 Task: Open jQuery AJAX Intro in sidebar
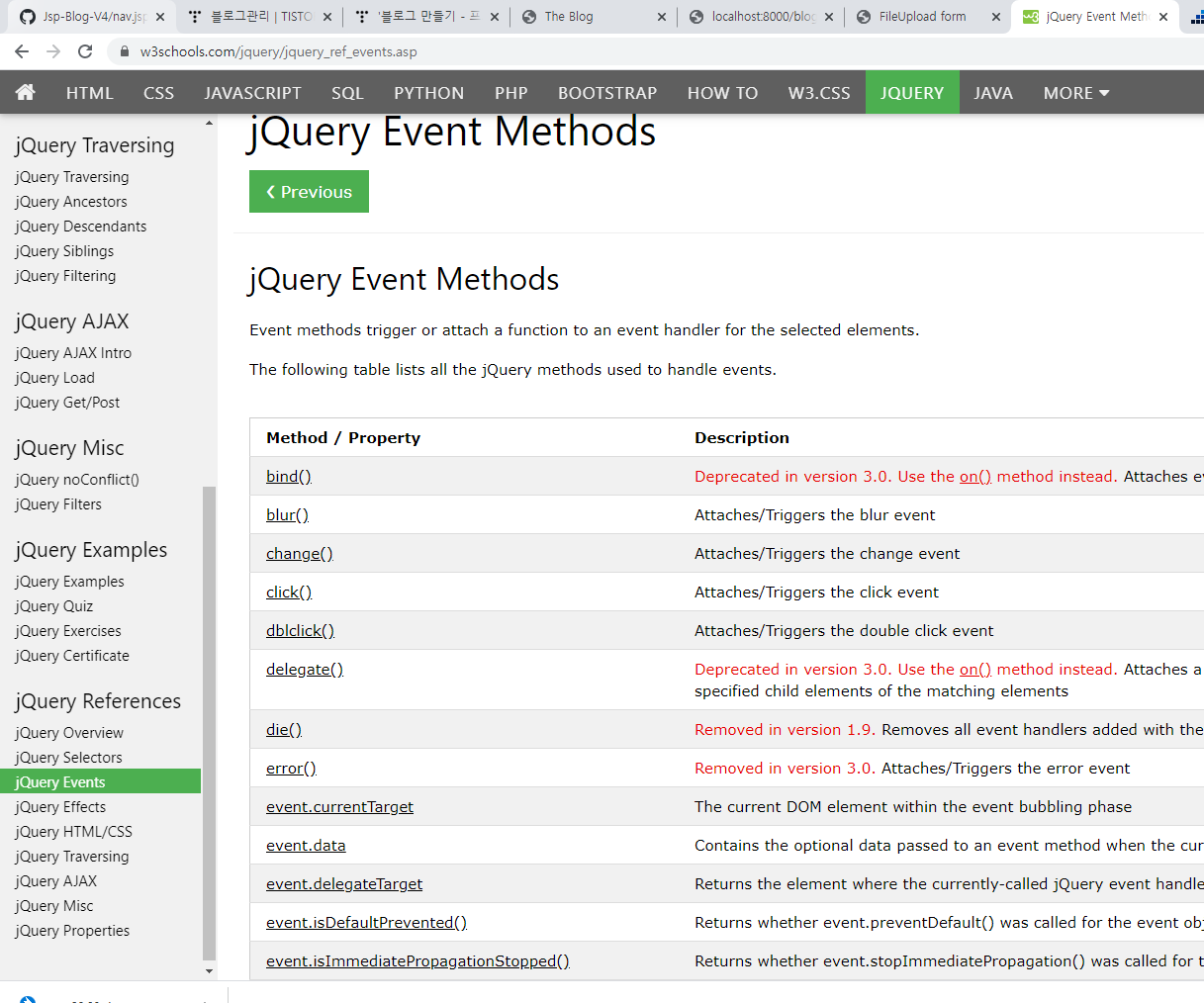pyautogui.click(x=73, y=352)
